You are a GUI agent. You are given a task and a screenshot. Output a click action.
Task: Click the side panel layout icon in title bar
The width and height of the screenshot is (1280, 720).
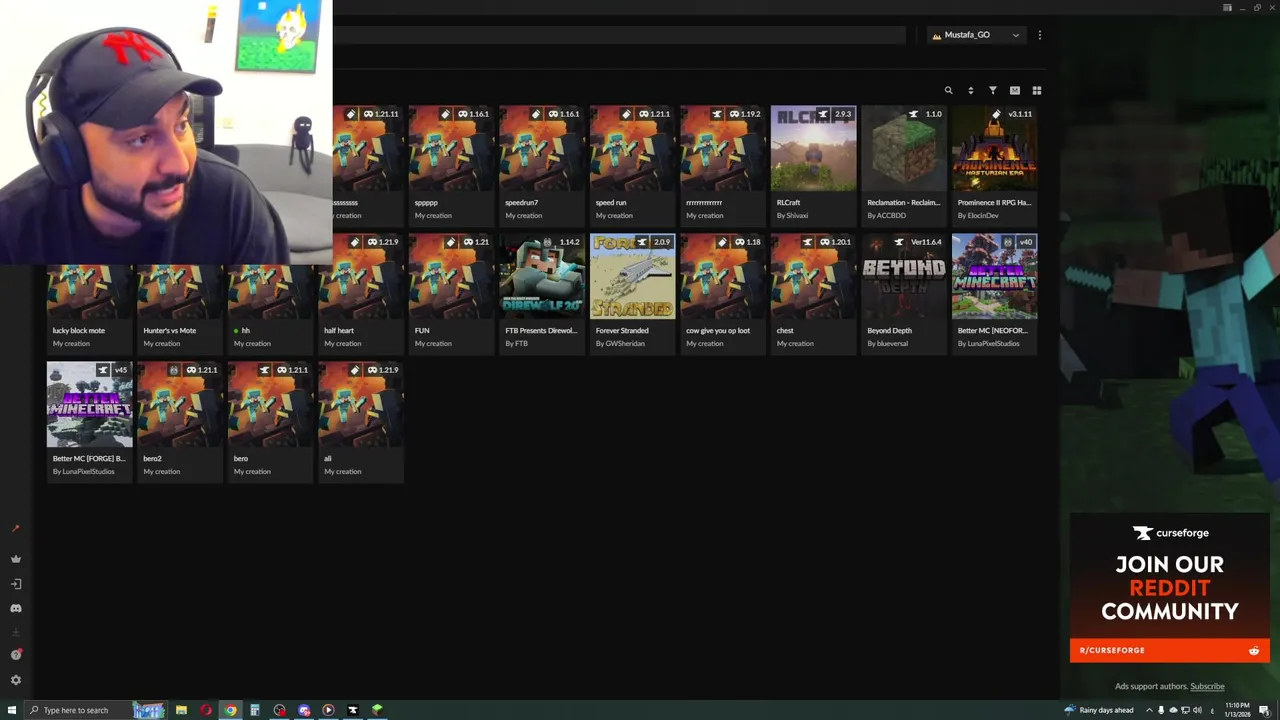[1227, 7]
